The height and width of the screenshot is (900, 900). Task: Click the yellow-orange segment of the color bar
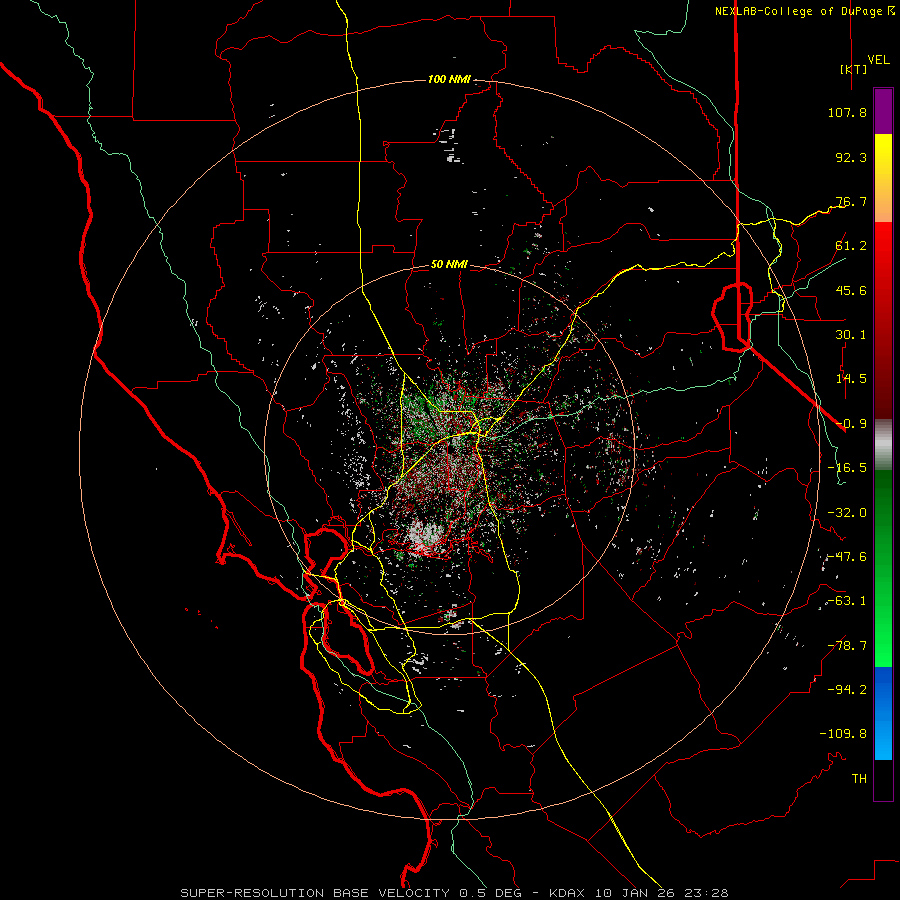pos(883,178)
